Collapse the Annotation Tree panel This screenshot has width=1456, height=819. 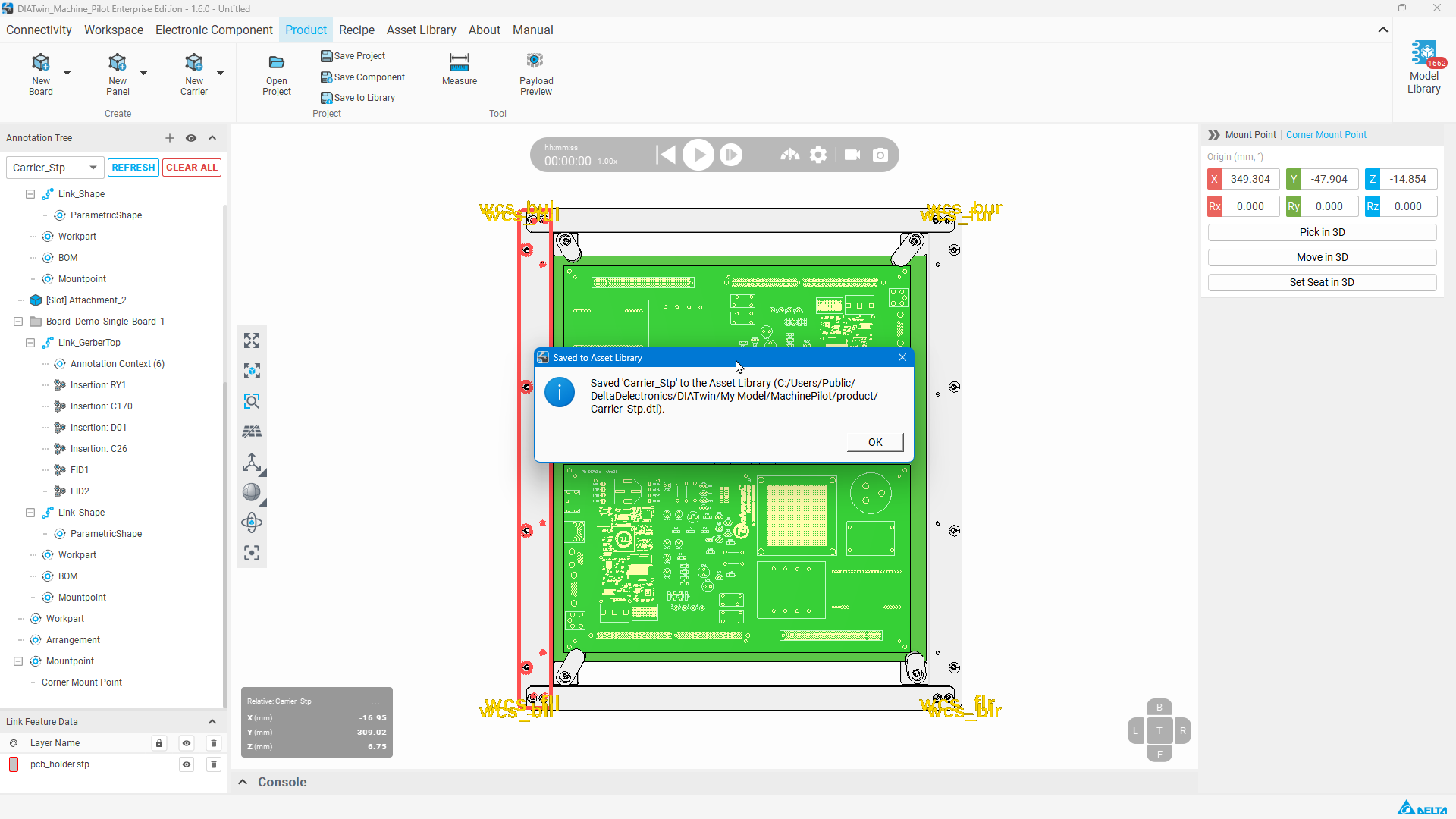tap(212, 138)
